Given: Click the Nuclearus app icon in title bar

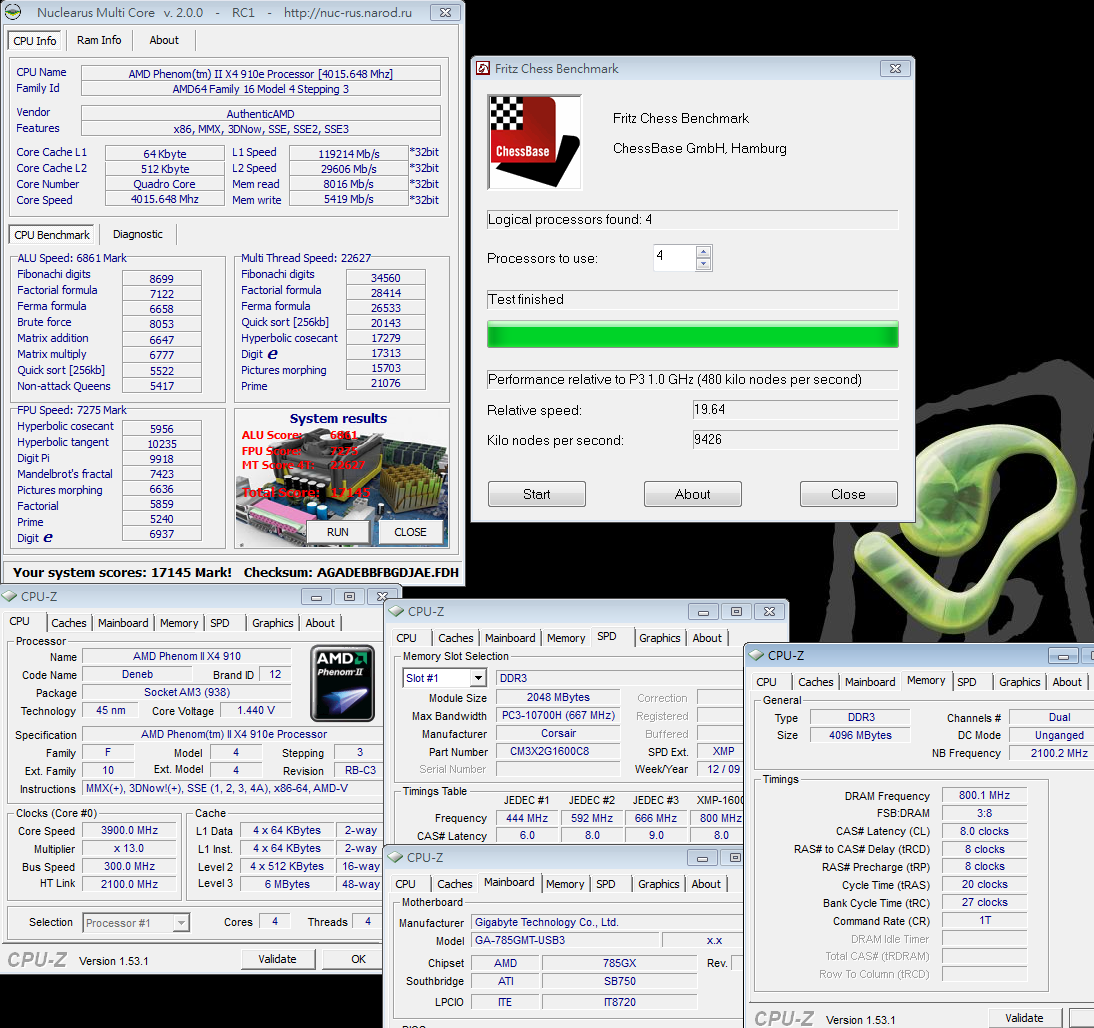Looking at the screenshot, I should point(13,13).
